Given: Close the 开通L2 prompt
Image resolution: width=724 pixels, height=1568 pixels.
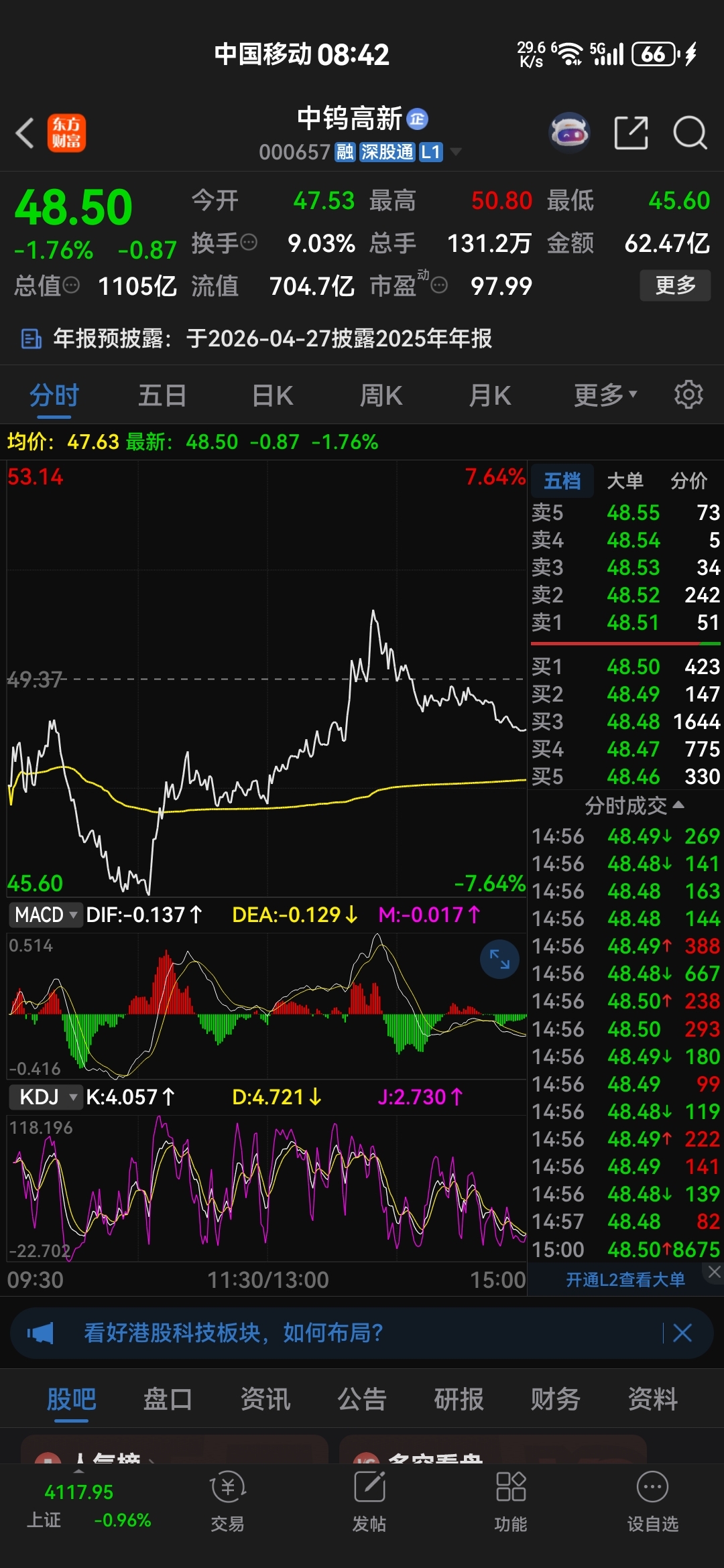Looking at the screenshot, I should click(x=715, y=1272).
